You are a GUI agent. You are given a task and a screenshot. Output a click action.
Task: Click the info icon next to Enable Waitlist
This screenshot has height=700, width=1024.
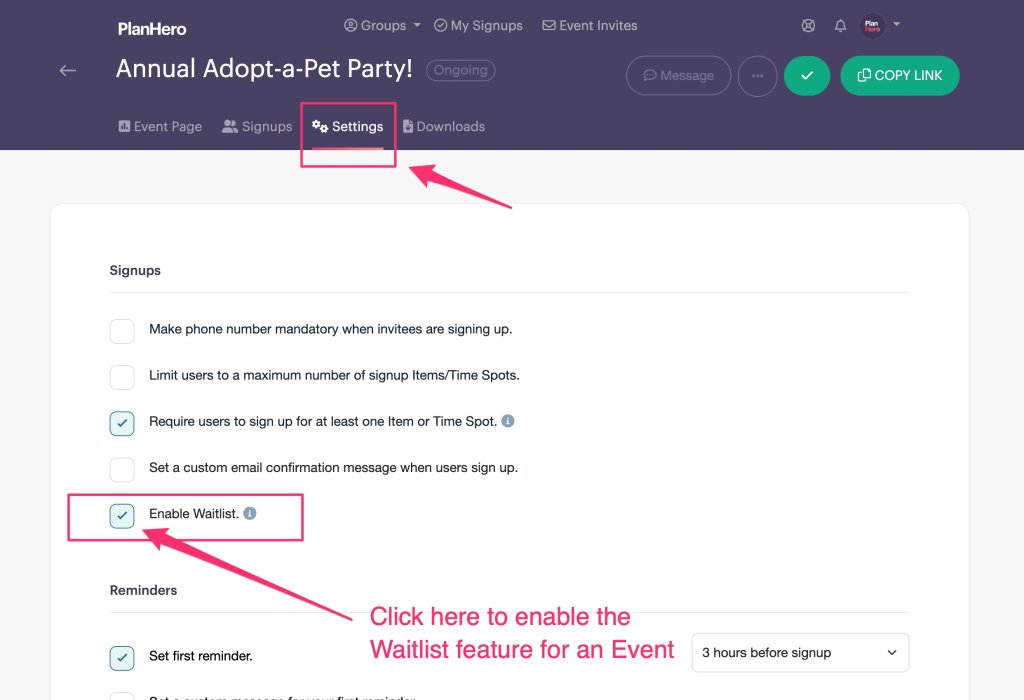[249, 513]
